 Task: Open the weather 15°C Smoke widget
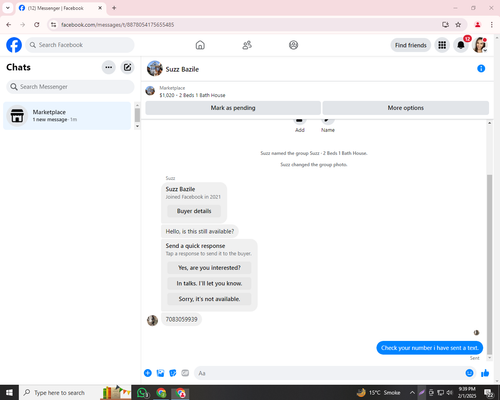(378, 393)
